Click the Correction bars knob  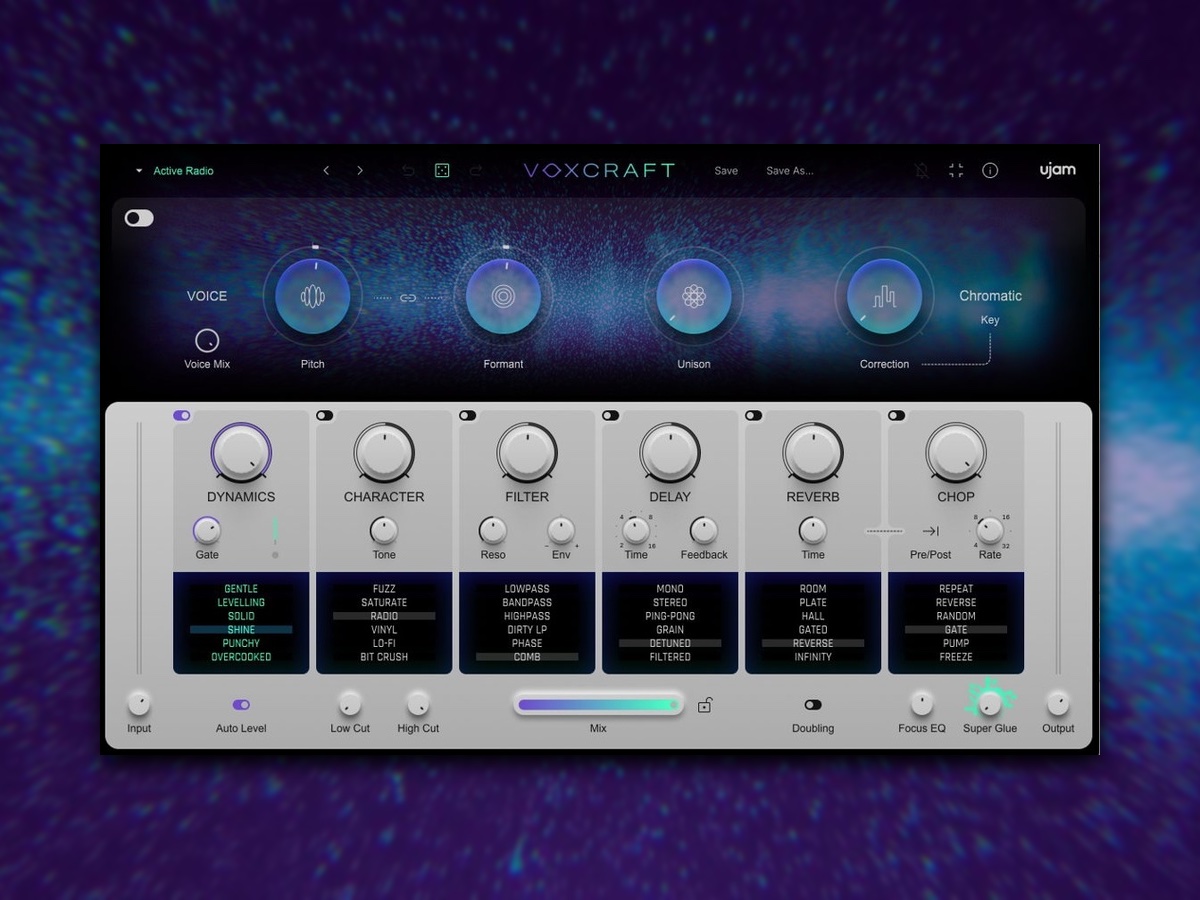(885, 296)
